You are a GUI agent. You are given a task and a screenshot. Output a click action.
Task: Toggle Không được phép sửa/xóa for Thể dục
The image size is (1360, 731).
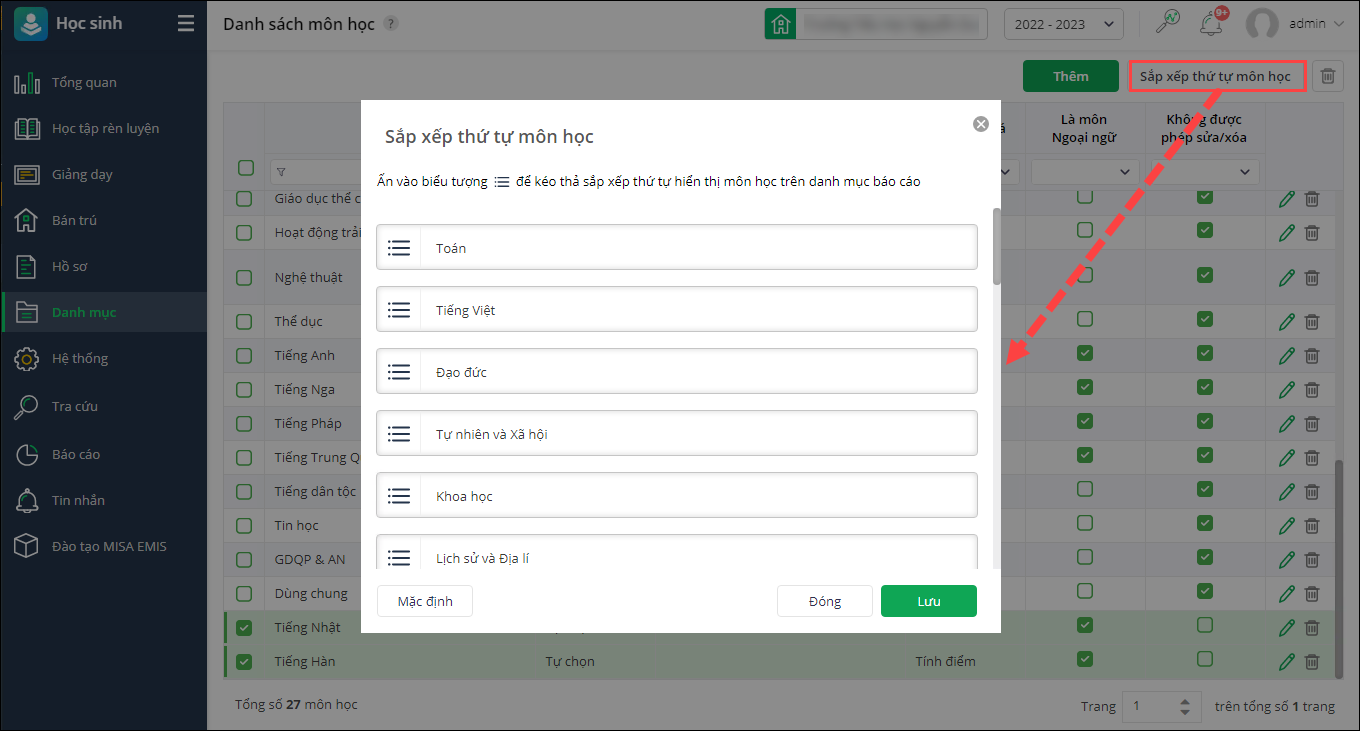(x=1205, y=319)
